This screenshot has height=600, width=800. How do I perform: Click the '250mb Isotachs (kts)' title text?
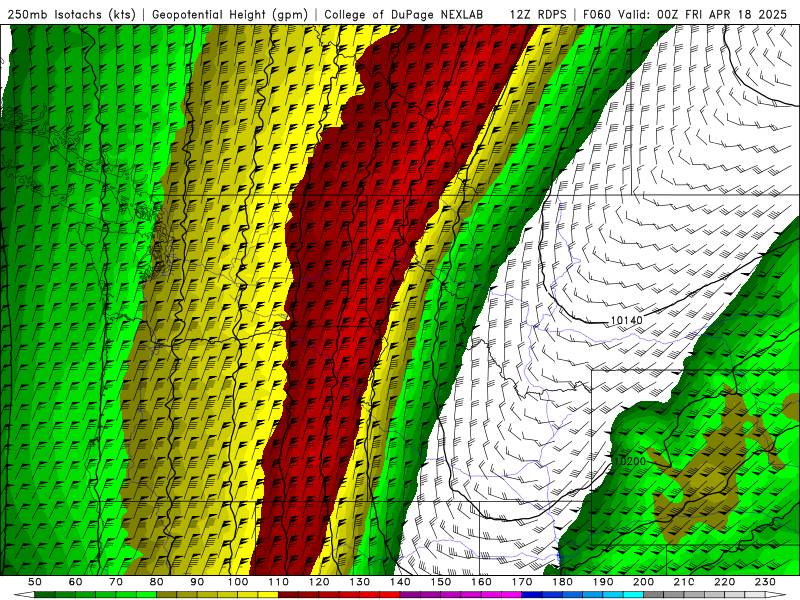pyautogui.click(x=72, y=14)
